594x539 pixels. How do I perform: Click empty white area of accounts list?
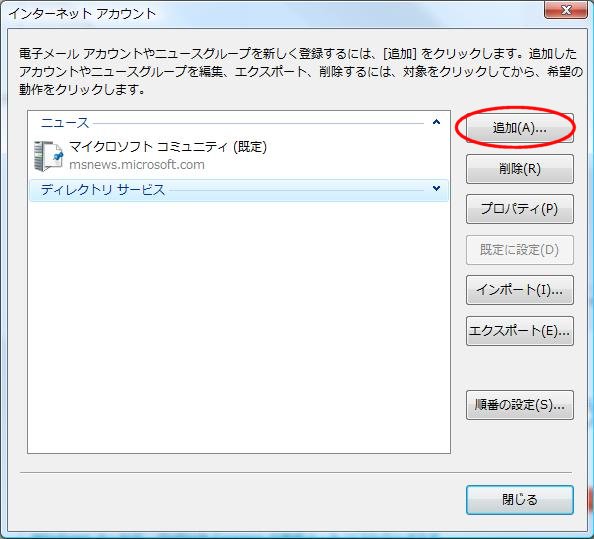click(x=239, y=326)
